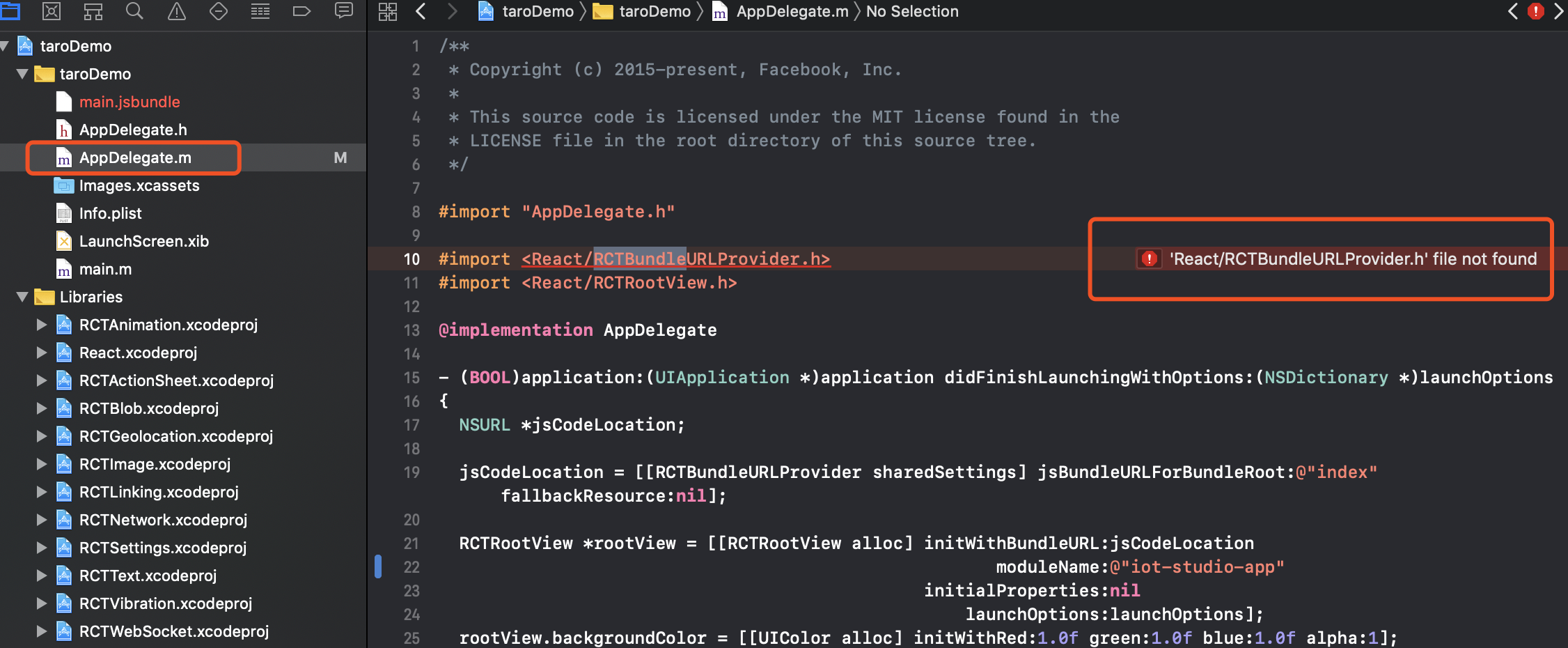
Task: Open the Source Control navigator
Action: [x=52, y=11]
